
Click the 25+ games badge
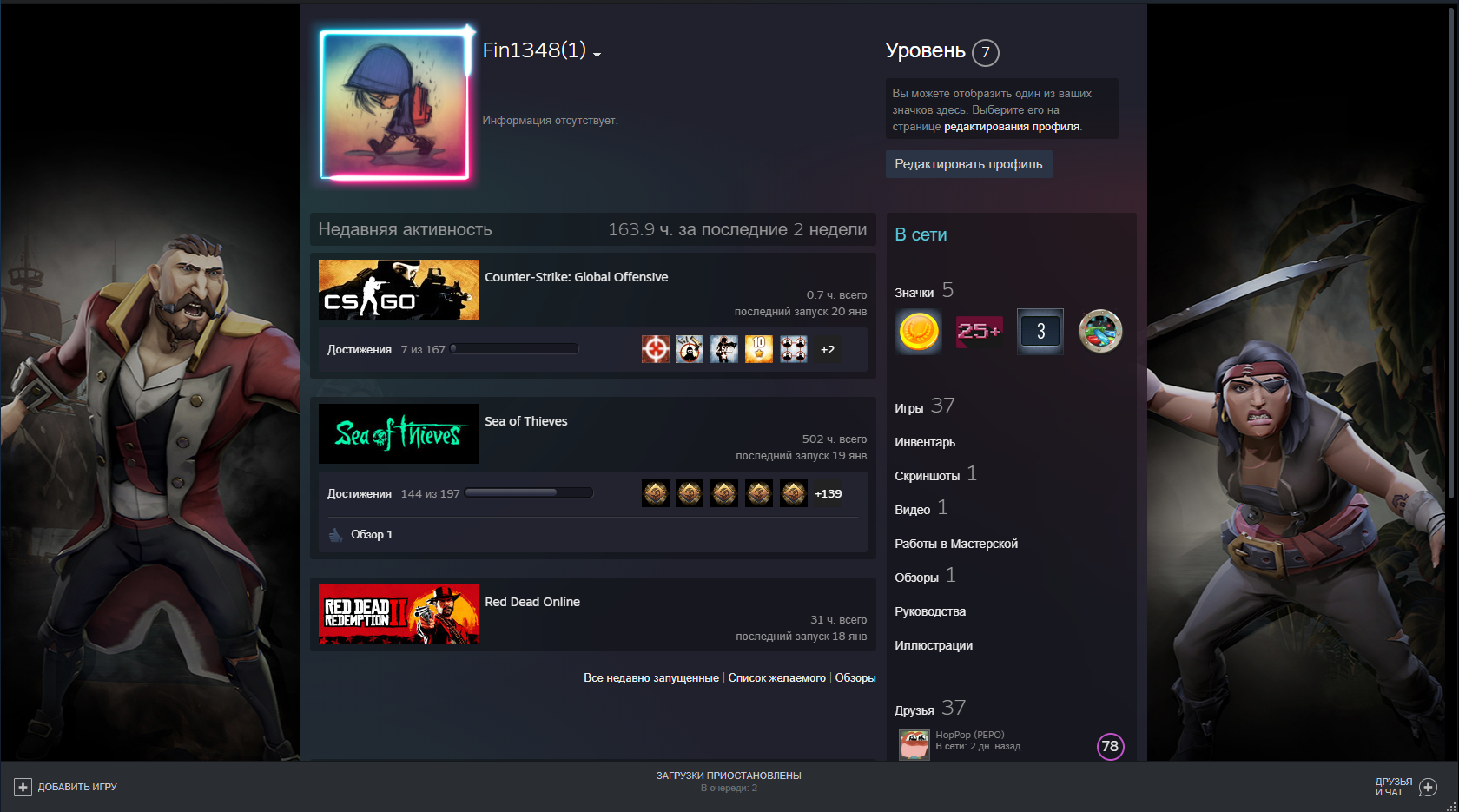pyautogui.click(x=979, y=331)
